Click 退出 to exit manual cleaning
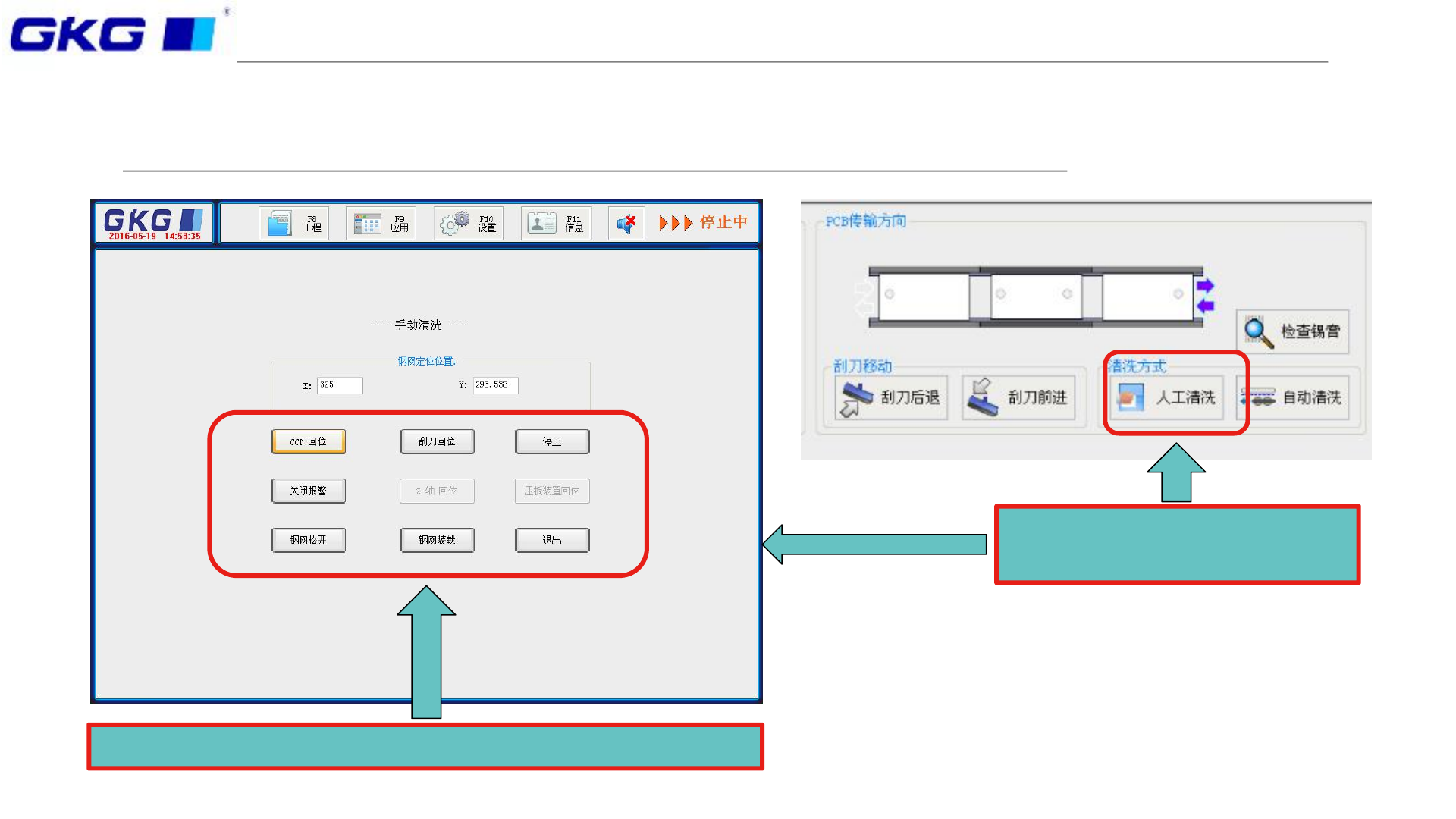 tap(552, 540)
